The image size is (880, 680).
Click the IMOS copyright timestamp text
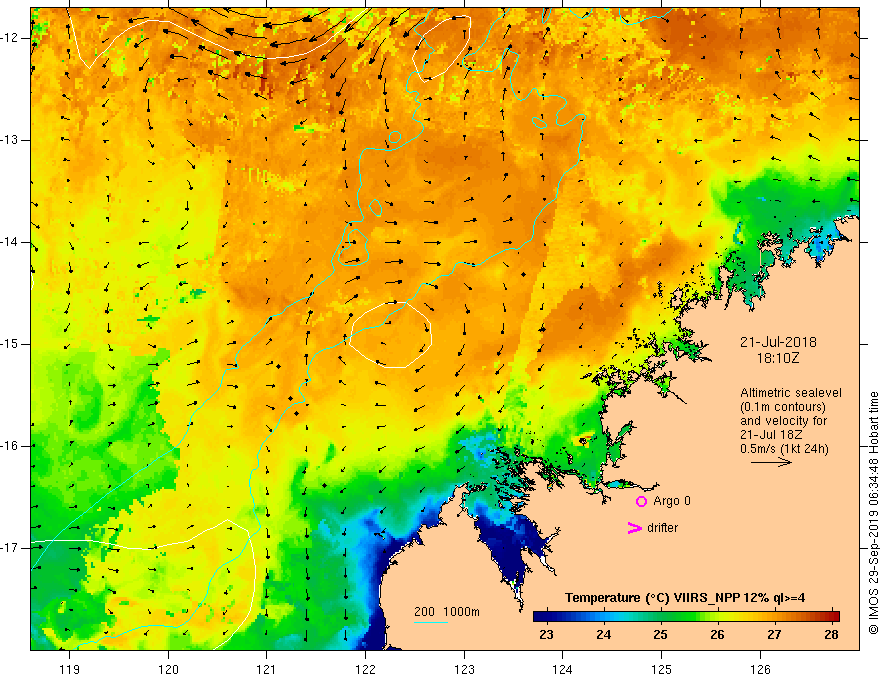pos(873,513)
